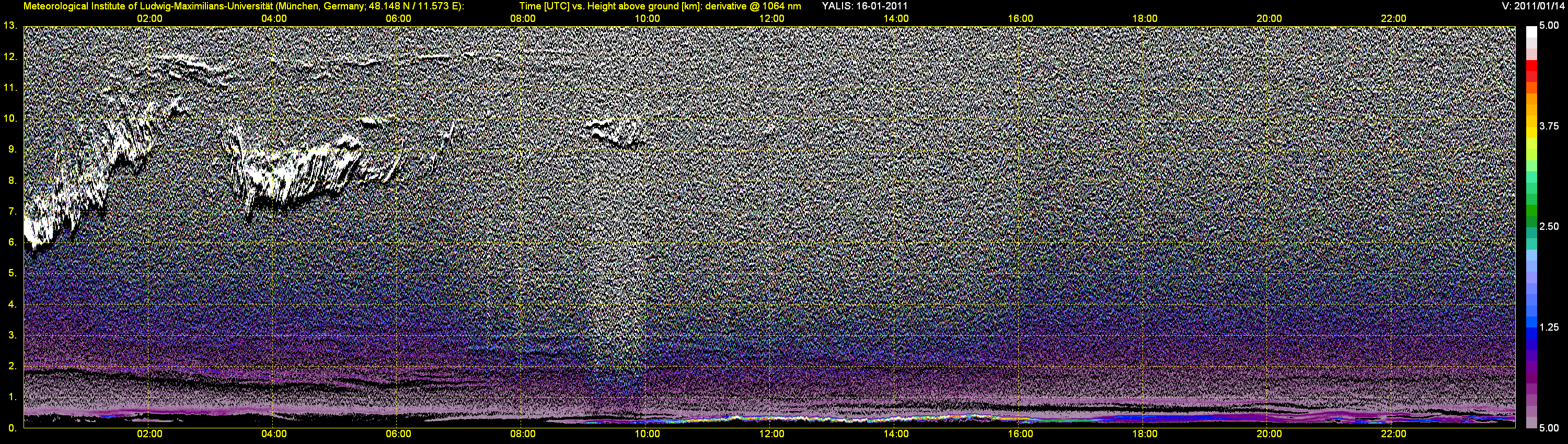Click the 1. height axis label

click(x=12, y=397)
